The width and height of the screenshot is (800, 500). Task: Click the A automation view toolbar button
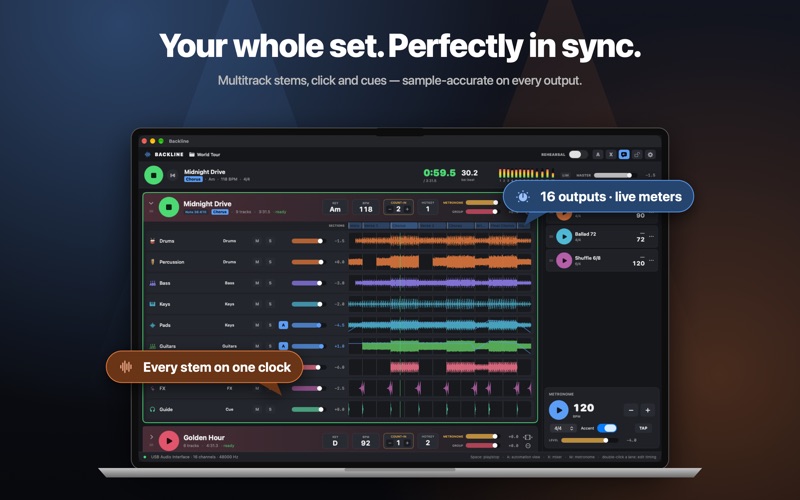[x=597, y=154]
